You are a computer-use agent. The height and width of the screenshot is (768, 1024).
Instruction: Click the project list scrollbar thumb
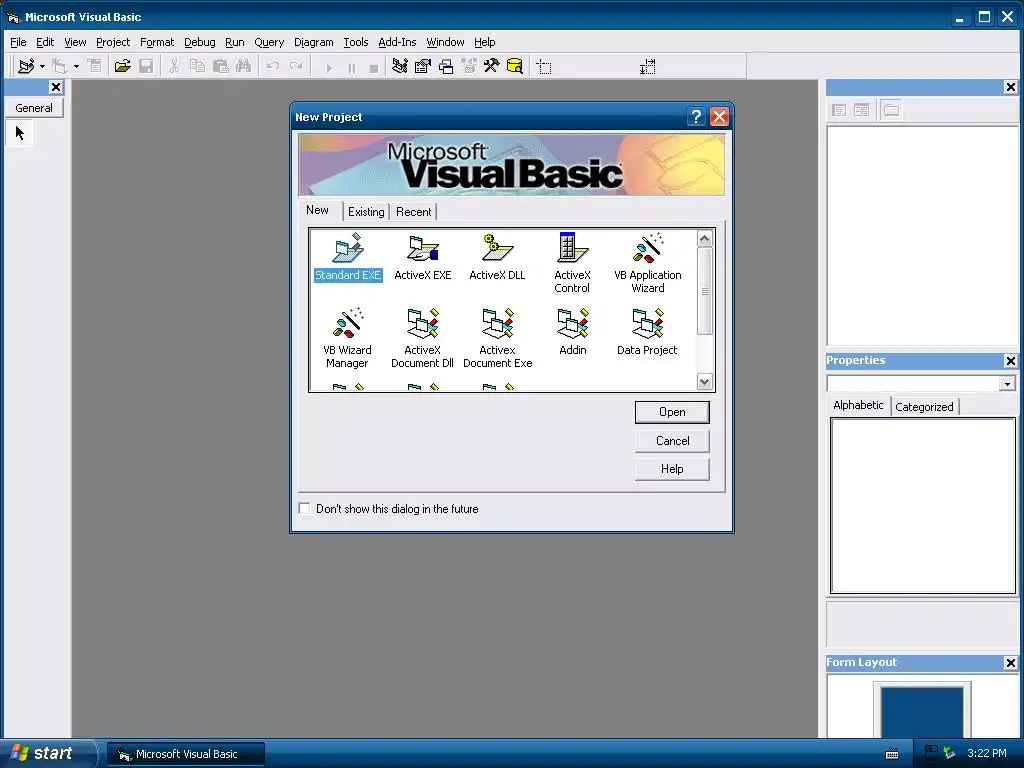click(x=704, y=290)
